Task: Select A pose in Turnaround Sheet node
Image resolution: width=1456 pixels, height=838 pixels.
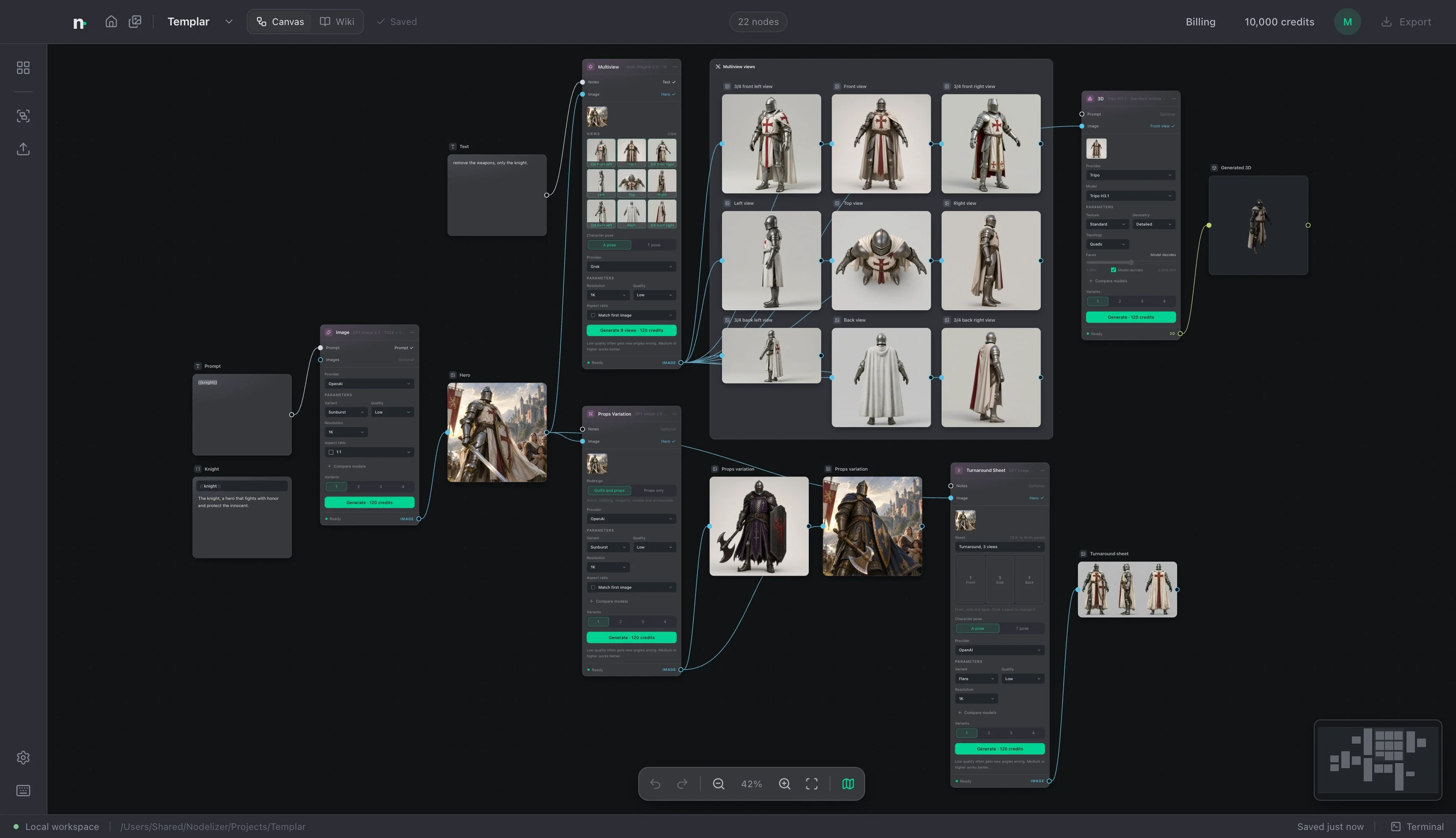Action: click(977, 628)
